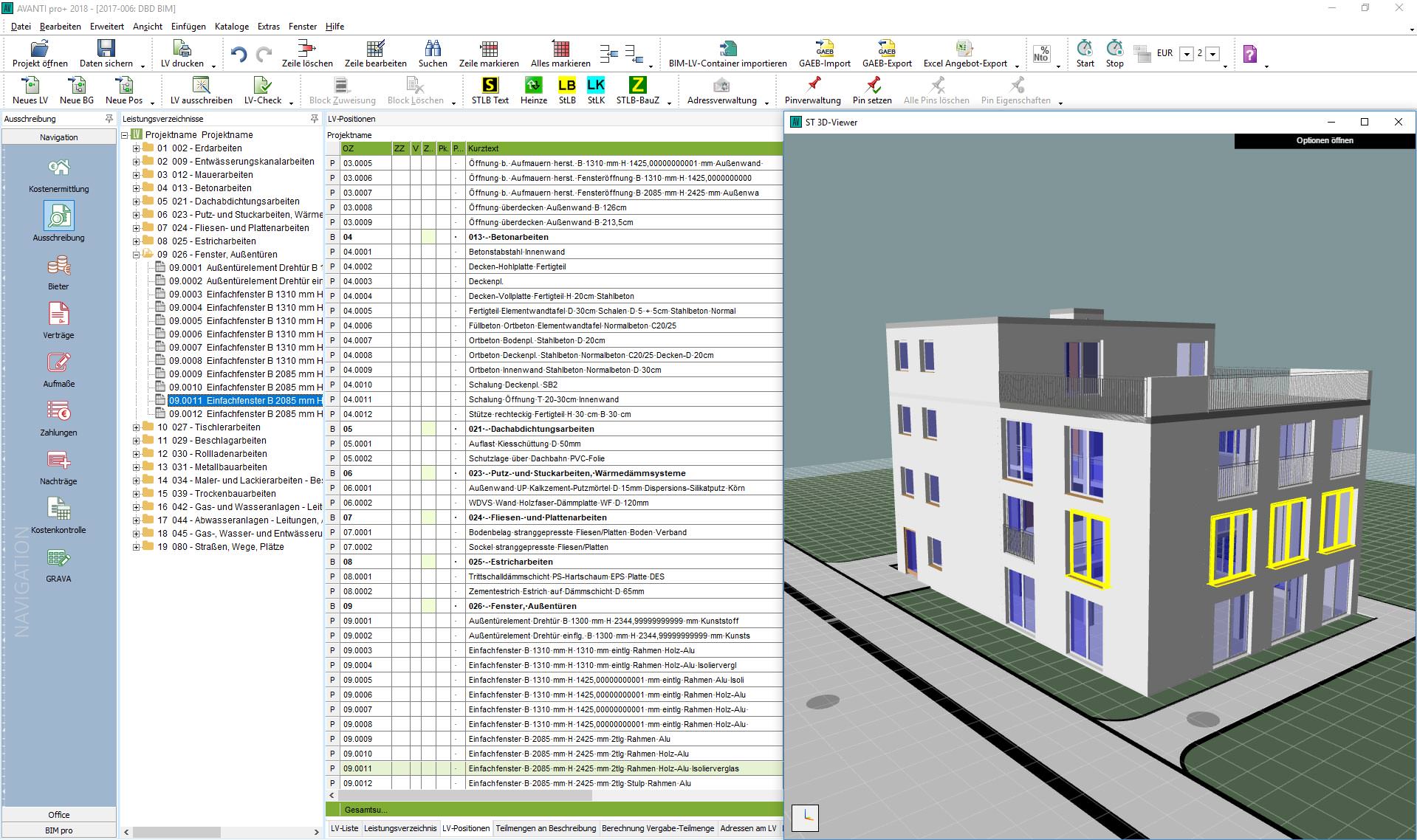Switch to Teilmengen an Beschreibung tab
This screenshot has height=840, width=1417.
pos(546,828)
